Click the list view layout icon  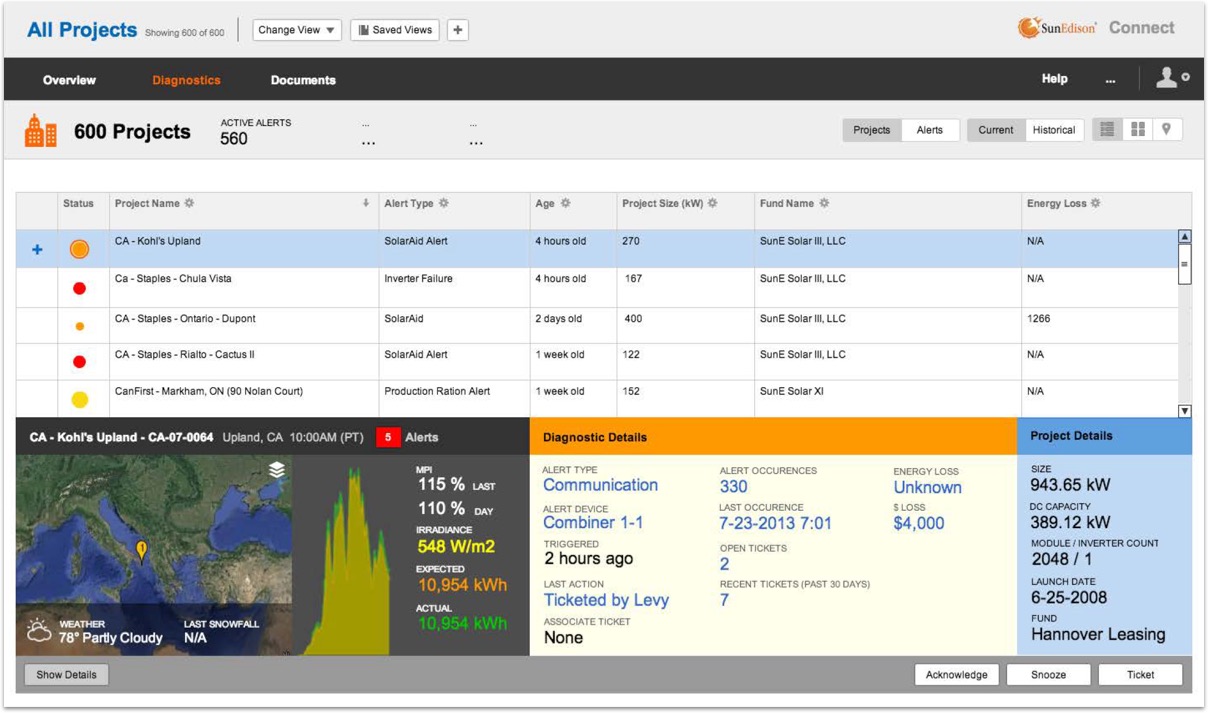[x=1107, y=130]
